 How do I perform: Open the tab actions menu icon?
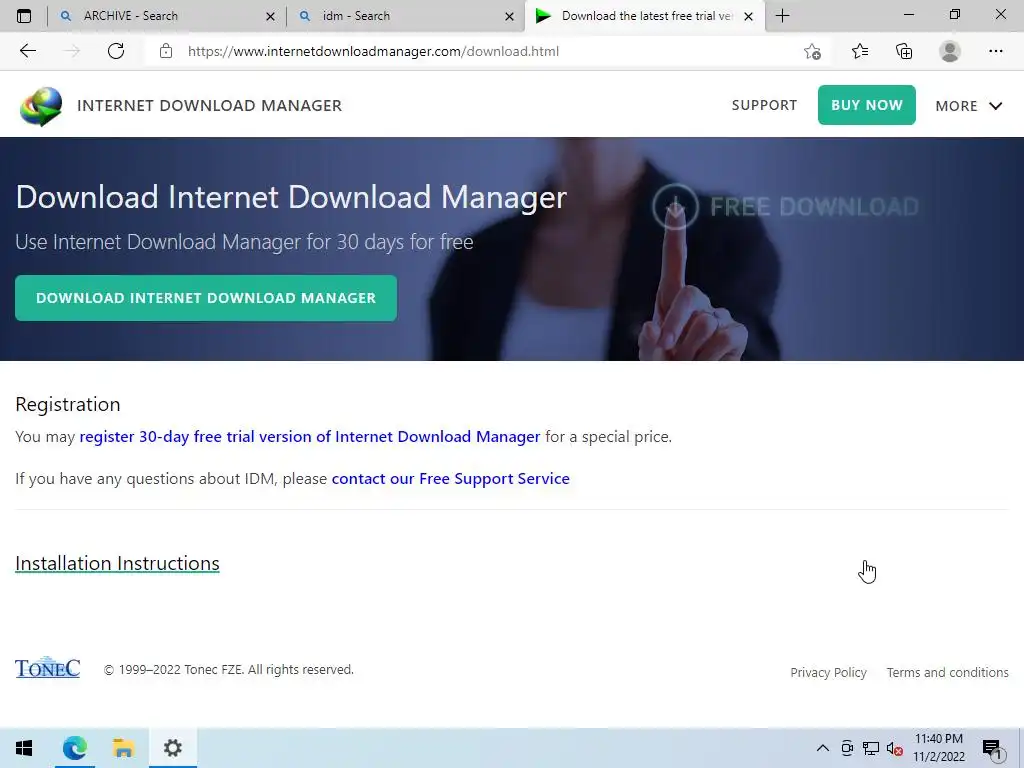click(24, 16)
